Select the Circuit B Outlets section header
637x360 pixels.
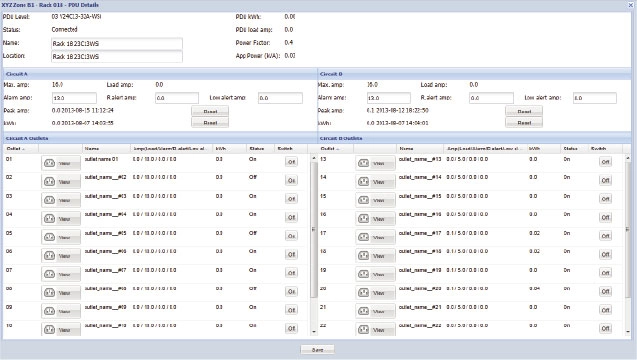pos(474,138)
